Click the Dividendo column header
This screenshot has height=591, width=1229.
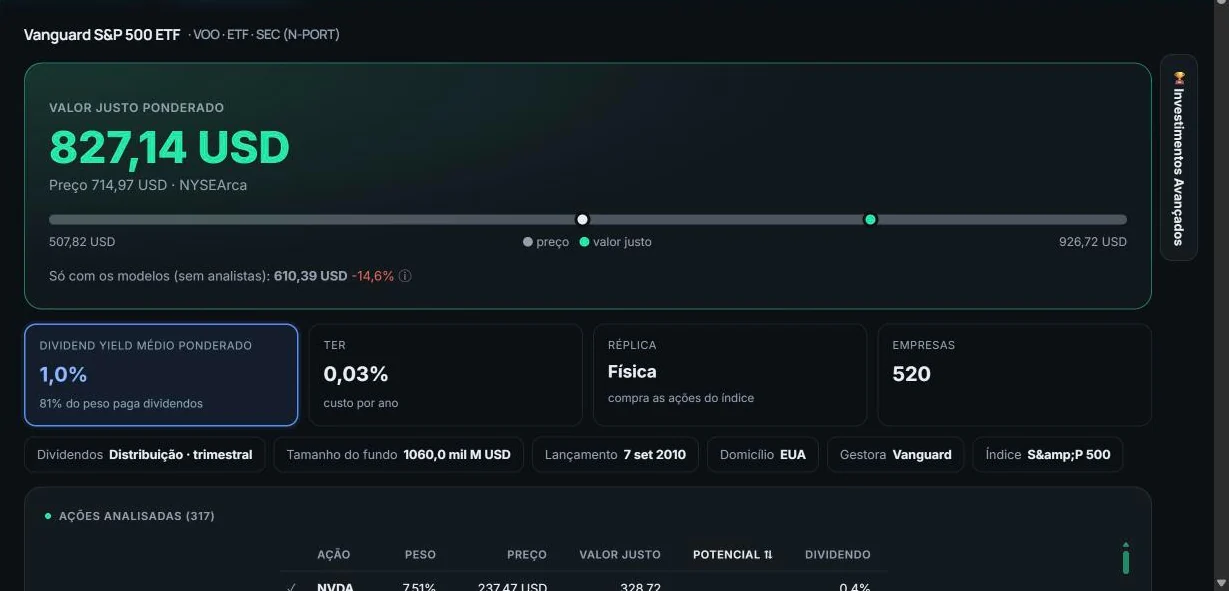pos(838,554)
